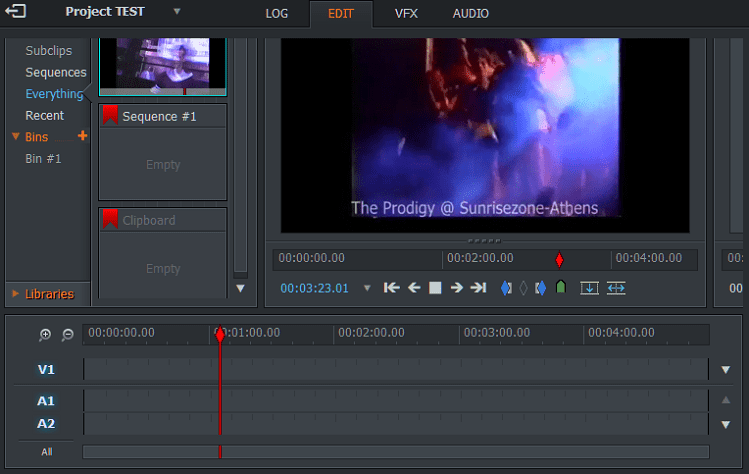Click the replace-in-timeline arrows icon

click(x=616, y=288)
